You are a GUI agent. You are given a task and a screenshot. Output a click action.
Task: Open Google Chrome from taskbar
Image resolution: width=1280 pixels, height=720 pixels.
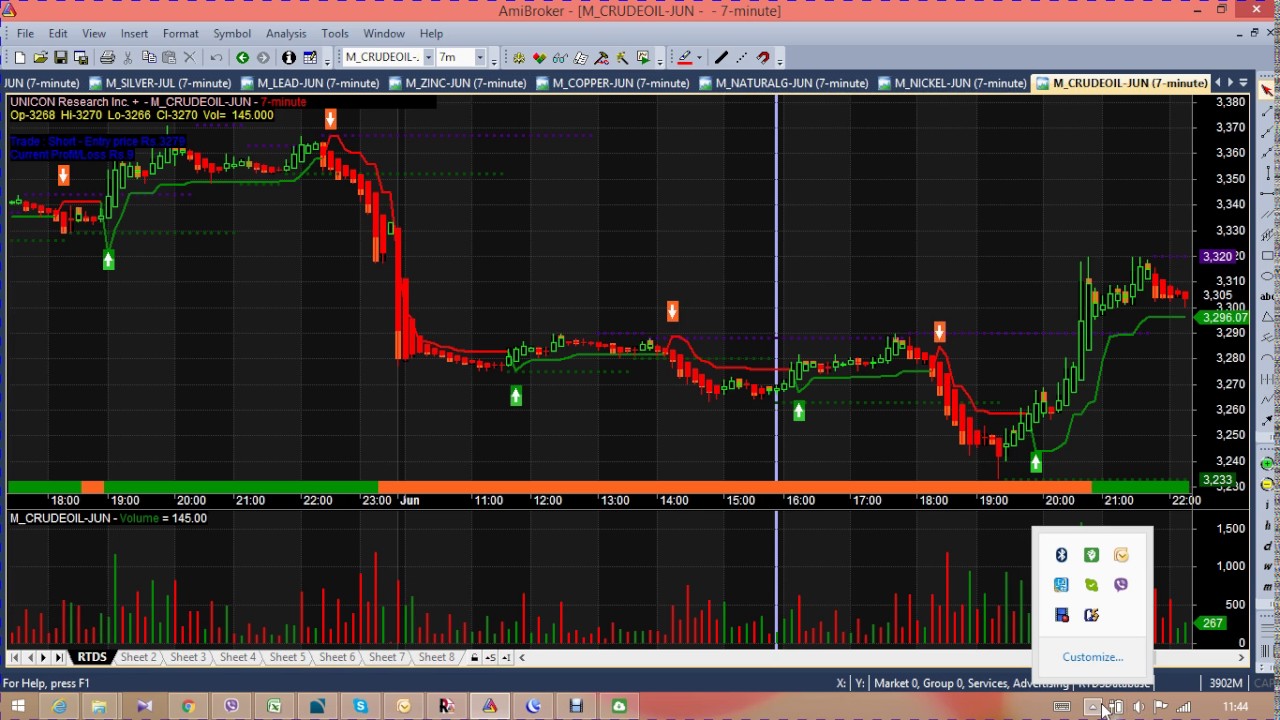(x=188, y=707)
